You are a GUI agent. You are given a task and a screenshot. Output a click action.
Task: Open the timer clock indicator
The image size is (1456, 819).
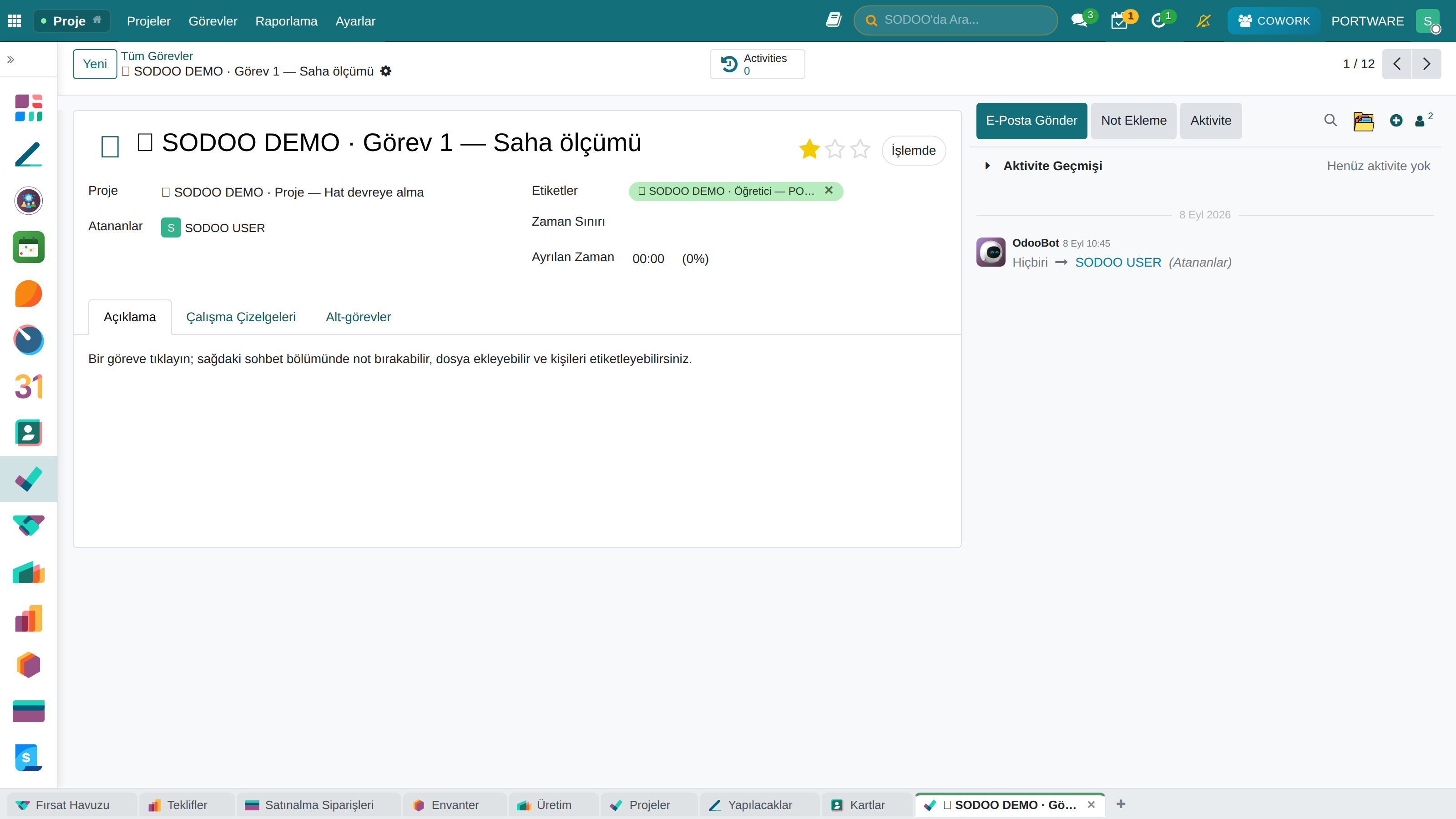click(1163, 20)
